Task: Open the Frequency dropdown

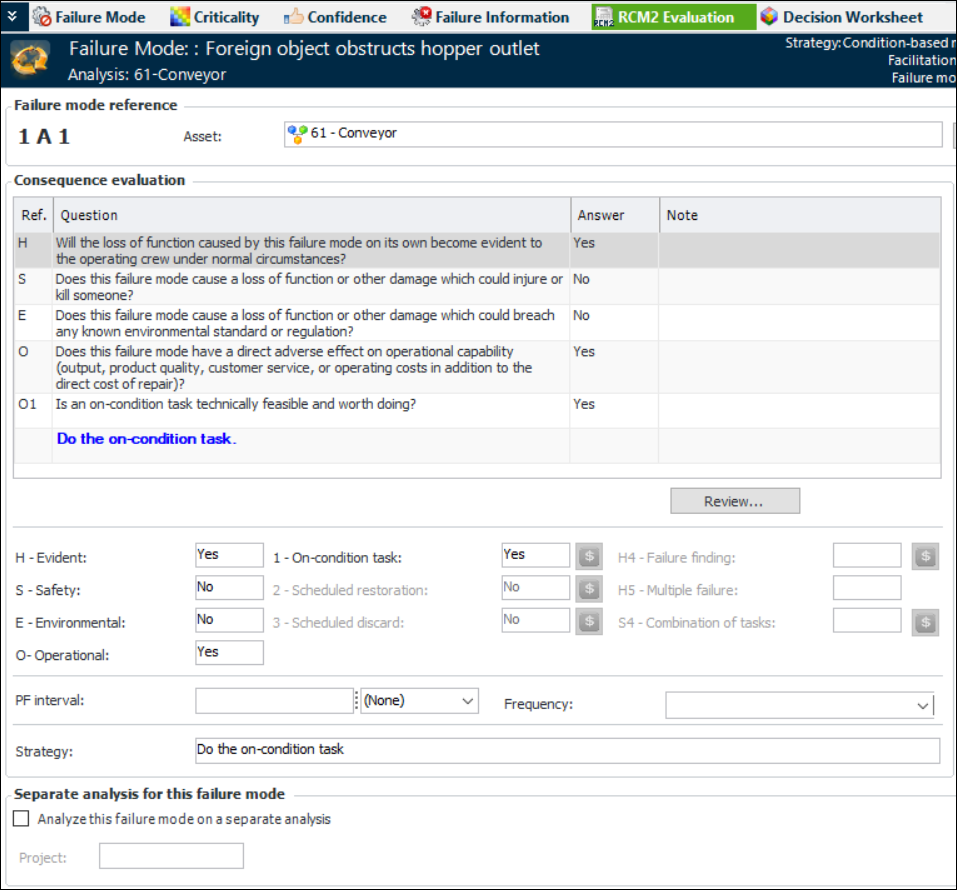Action: [x=800, y=705]
